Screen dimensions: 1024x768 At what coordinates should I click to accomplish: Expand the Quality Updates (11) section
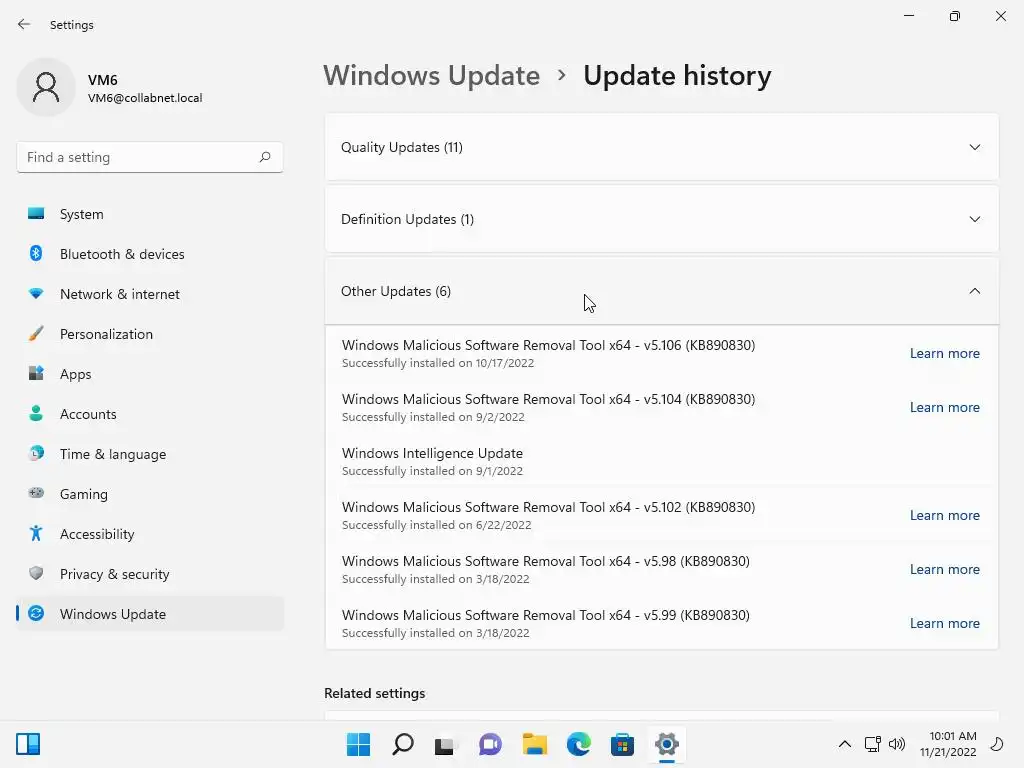pyautogui.click(x=661, y=147)
